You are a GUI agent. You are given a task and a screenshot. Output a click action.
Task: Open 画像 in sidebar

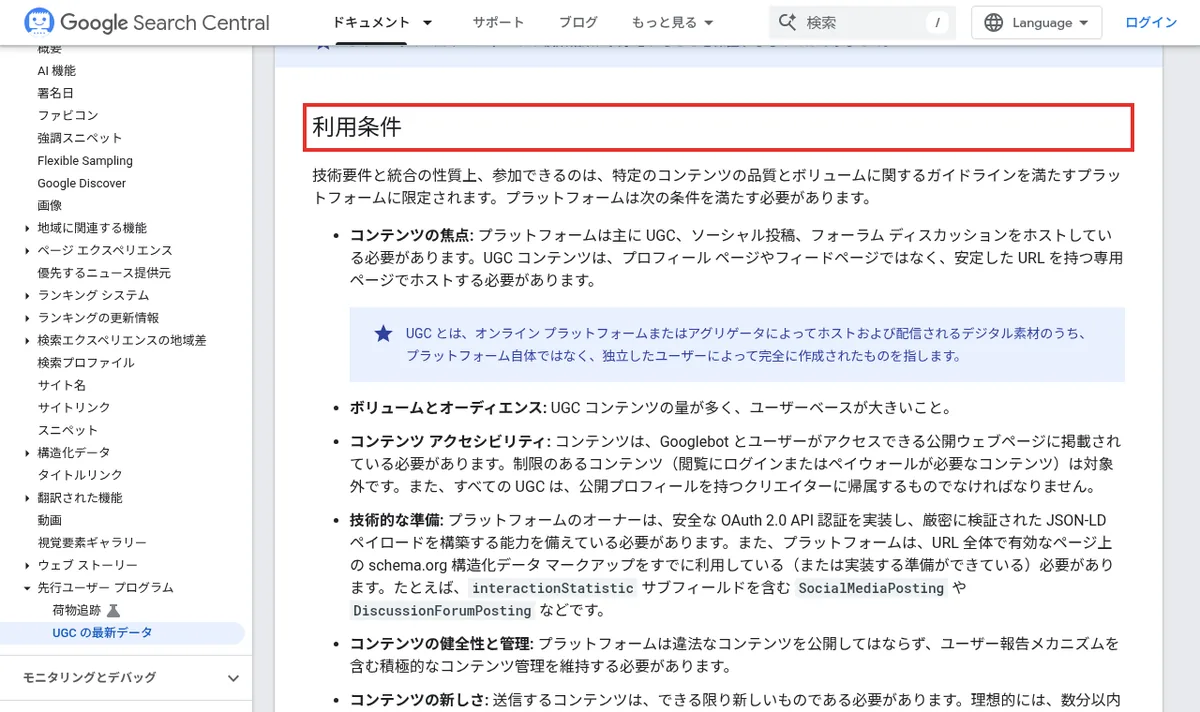(x=50, y=205)
